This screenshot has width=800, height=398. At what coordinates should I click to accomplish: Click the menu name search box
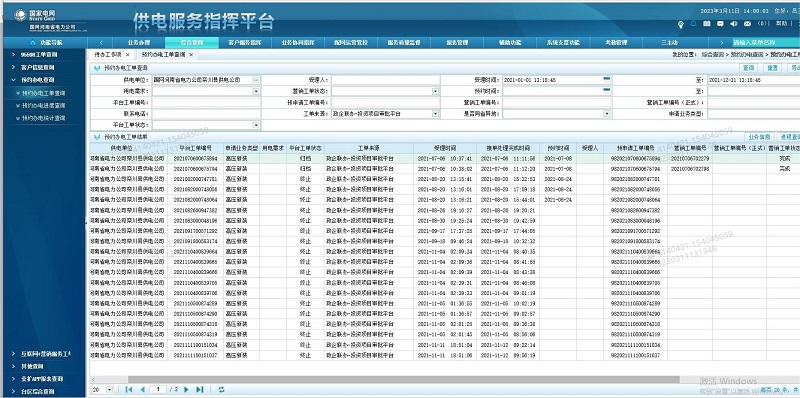(766, 43)
